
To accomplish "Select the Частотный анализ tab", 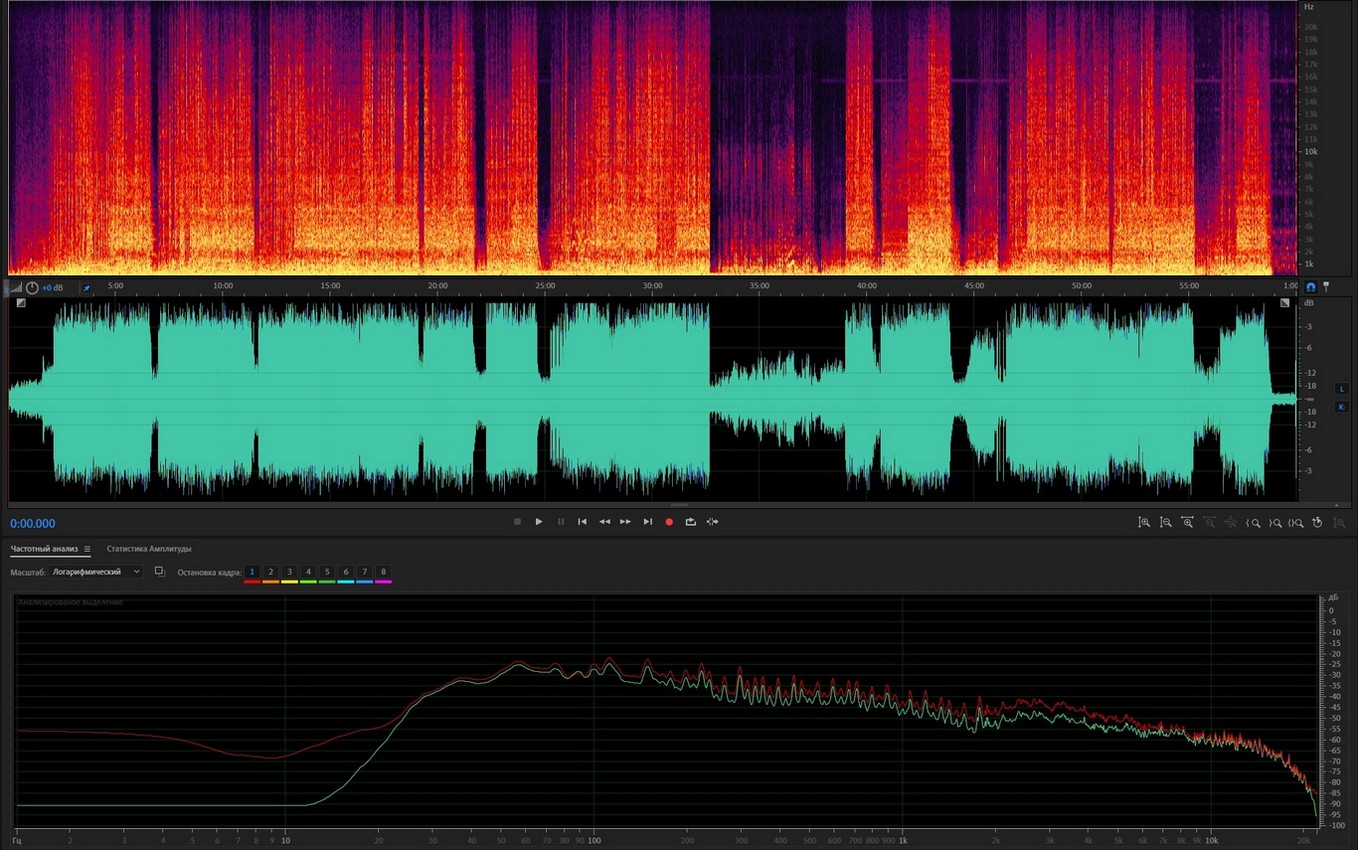I will (x=44, y=549).
